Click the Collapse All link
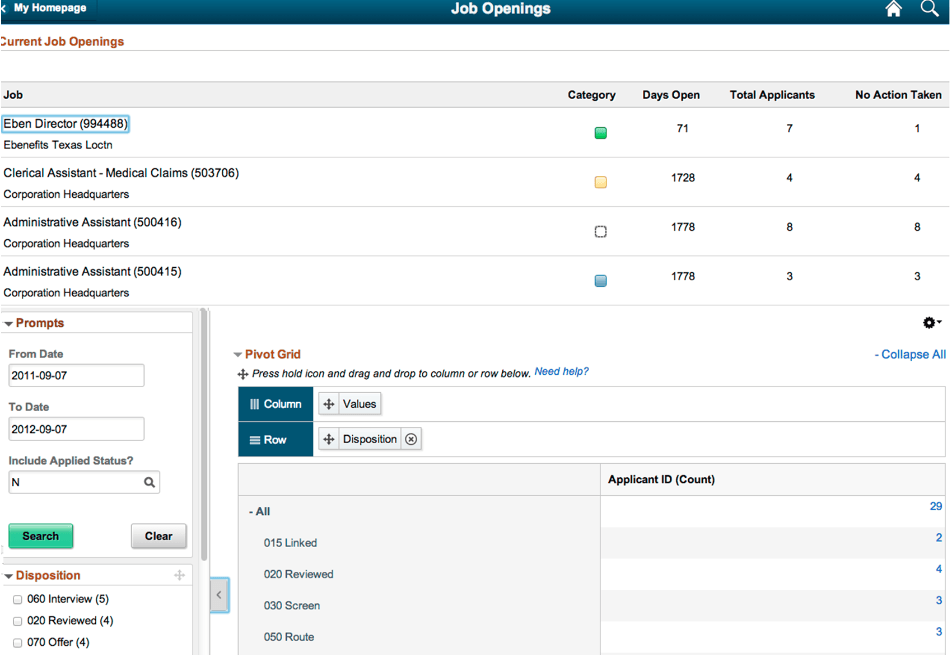This screenshot has width=951, height=655. pos(910,354)
